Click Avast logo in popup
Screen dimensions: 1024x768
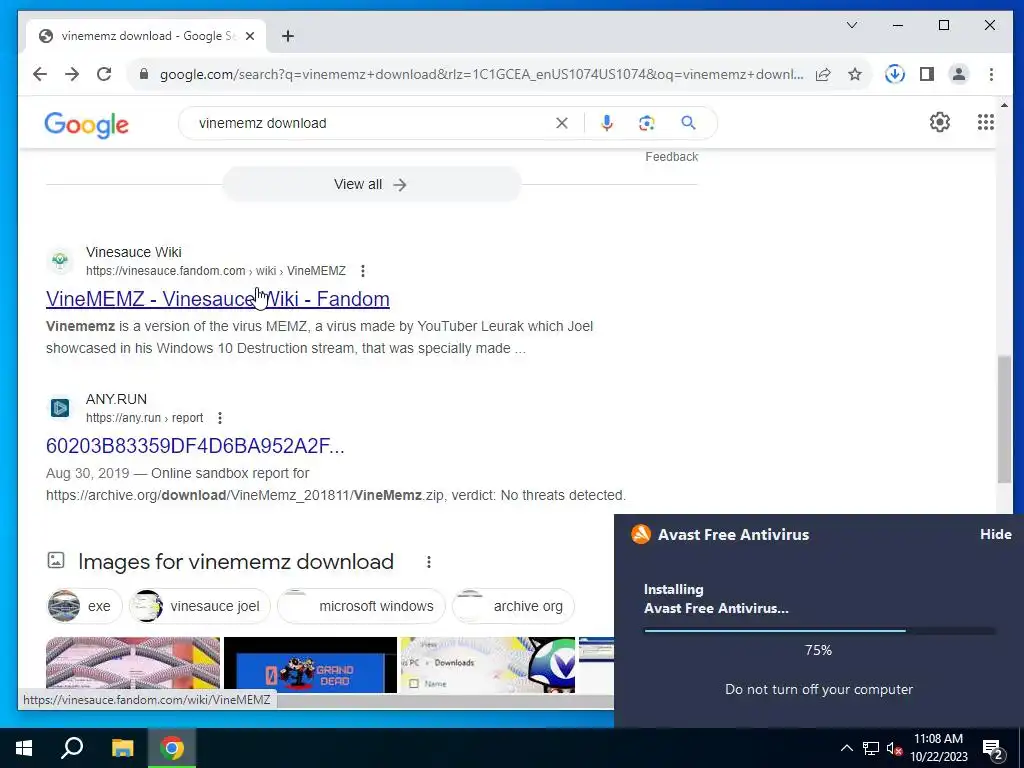tap(641, 534)
